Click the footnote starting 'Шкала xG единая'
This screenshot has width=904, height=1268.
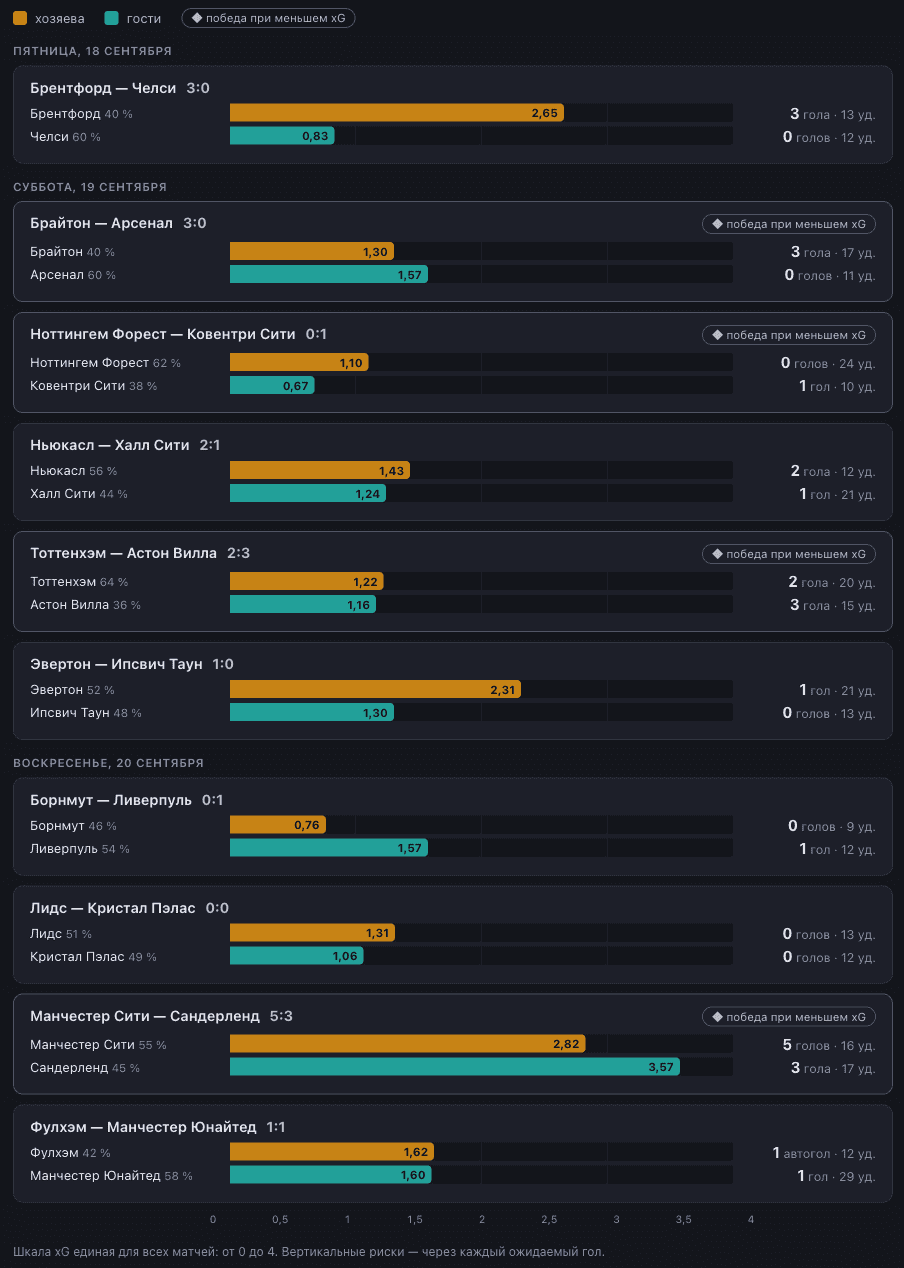pyautogui.click(x=309, y=1251)
